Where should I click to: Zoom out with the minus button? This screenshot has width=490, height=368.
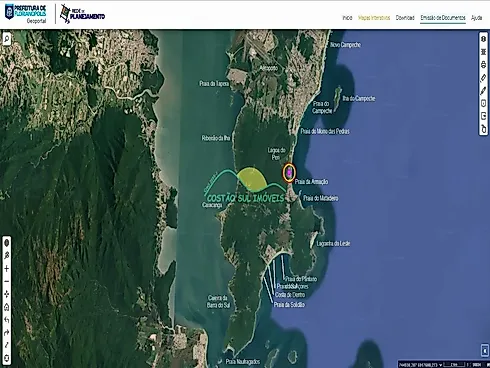(x=6, y=281)
